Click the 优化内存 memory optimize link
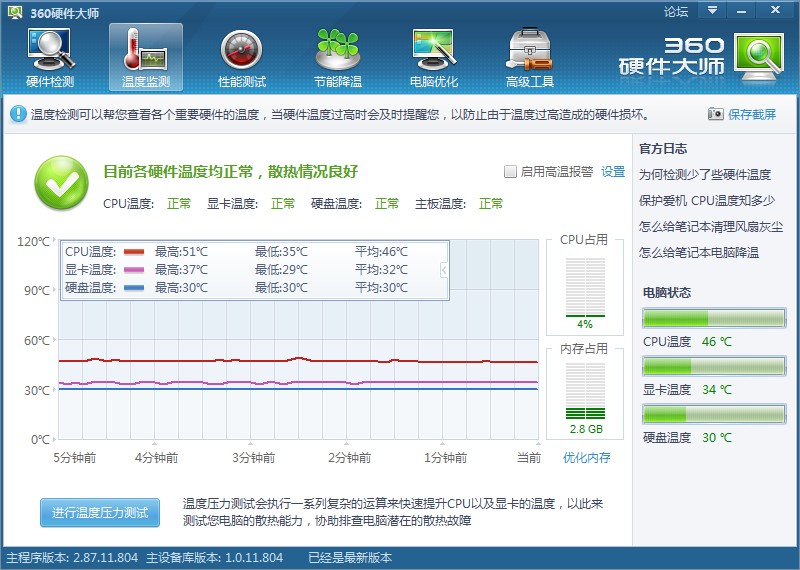Viewport: 800px width, 570px height. pyautogui.click(x=586, y=458)
